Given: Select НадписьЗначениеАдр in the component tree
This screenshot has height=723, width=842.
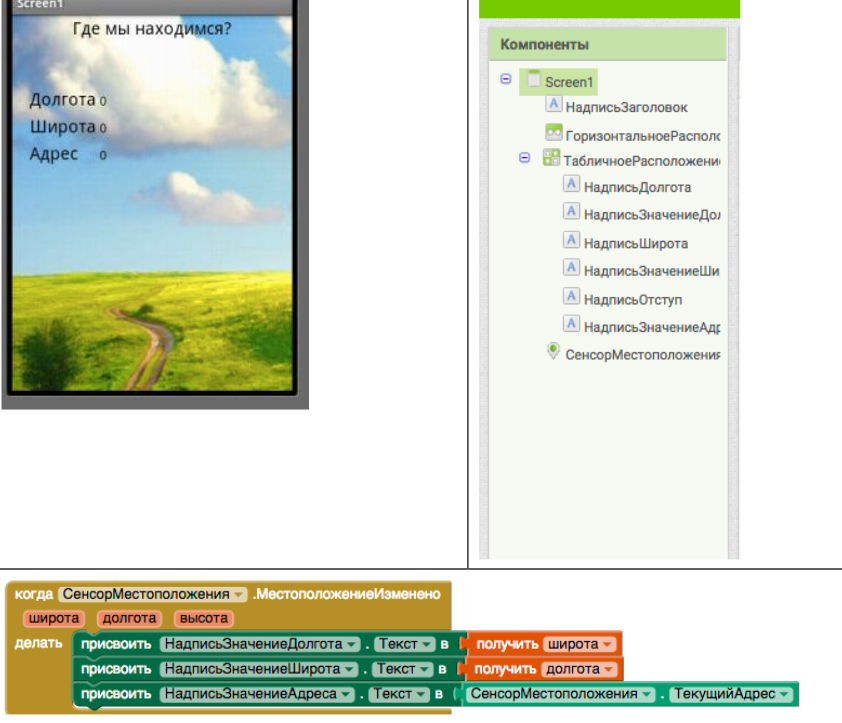Looking at the screenshot, I should [652, 327].
